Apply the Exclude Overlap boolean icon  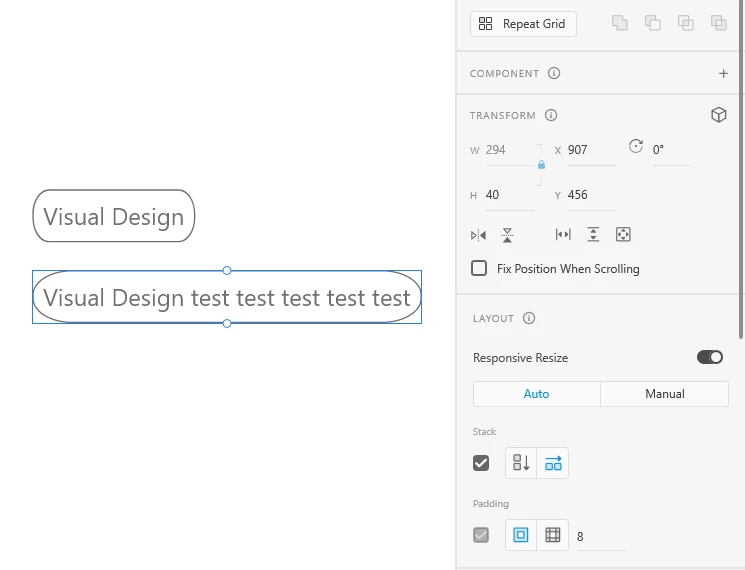tap(718, 23)
